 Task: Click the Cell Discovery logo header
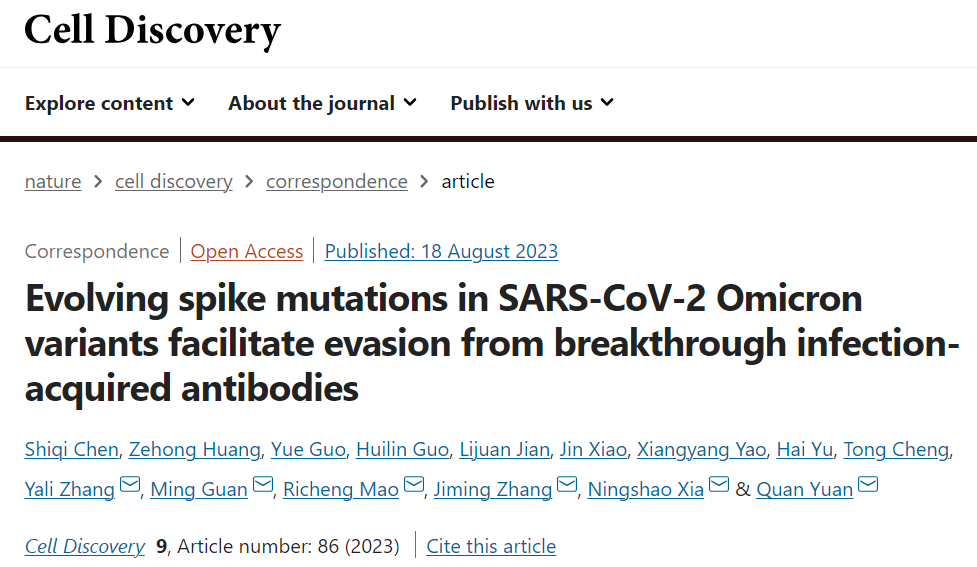tap(152, 30)
